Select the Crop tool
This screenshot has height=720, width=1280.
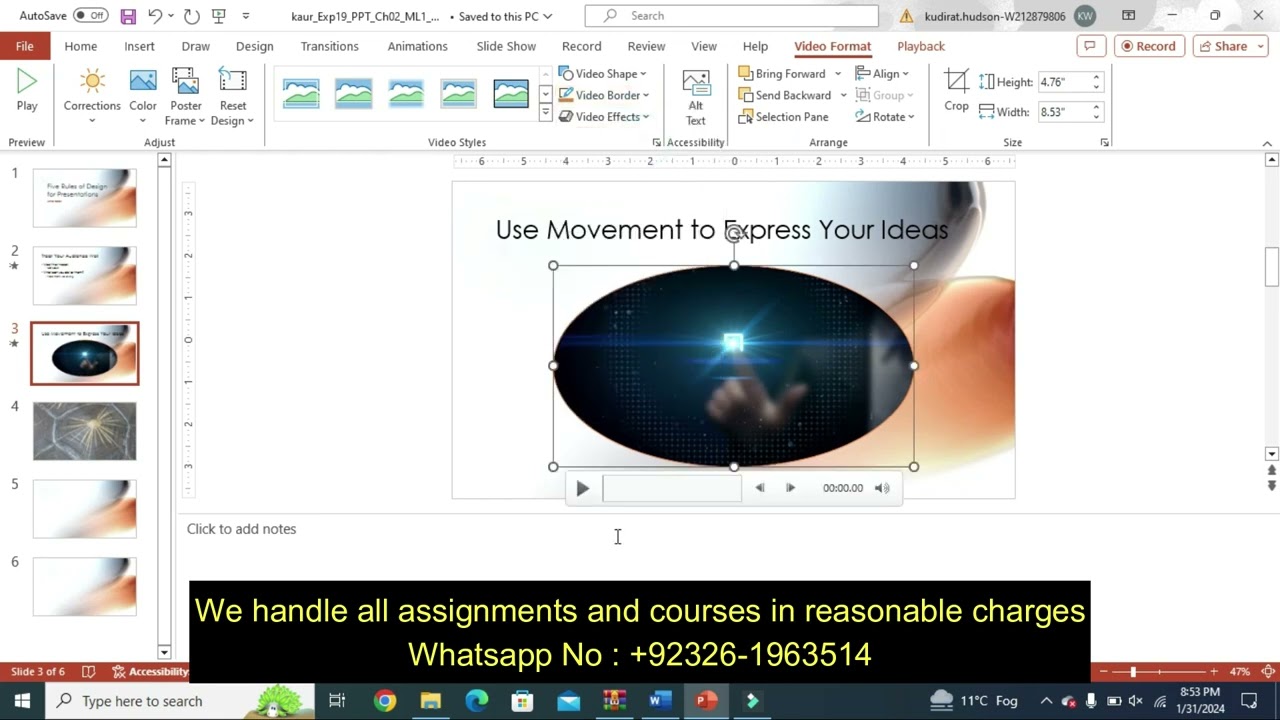pos(956,90)
